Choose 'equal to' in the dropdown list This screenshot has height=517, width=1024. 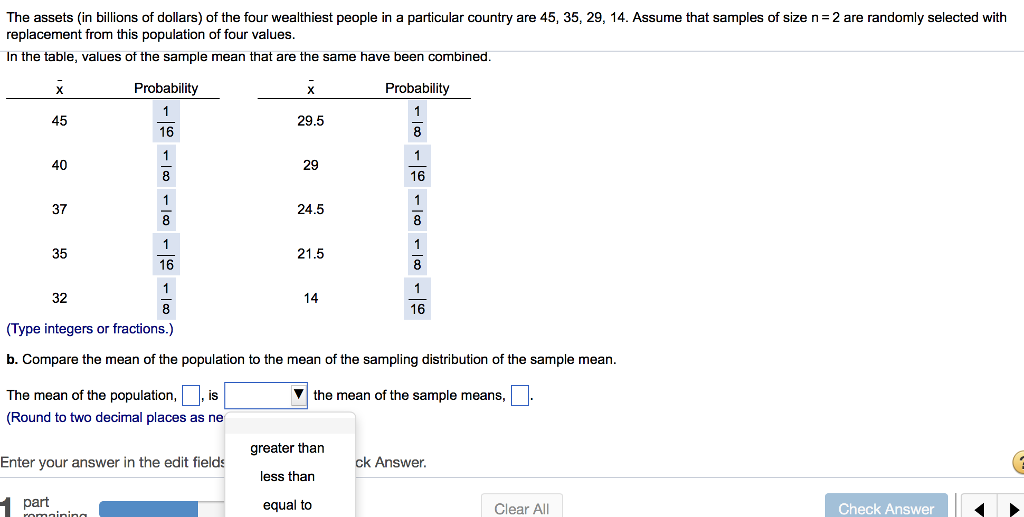pyautogui.click(x=287, y=505)
